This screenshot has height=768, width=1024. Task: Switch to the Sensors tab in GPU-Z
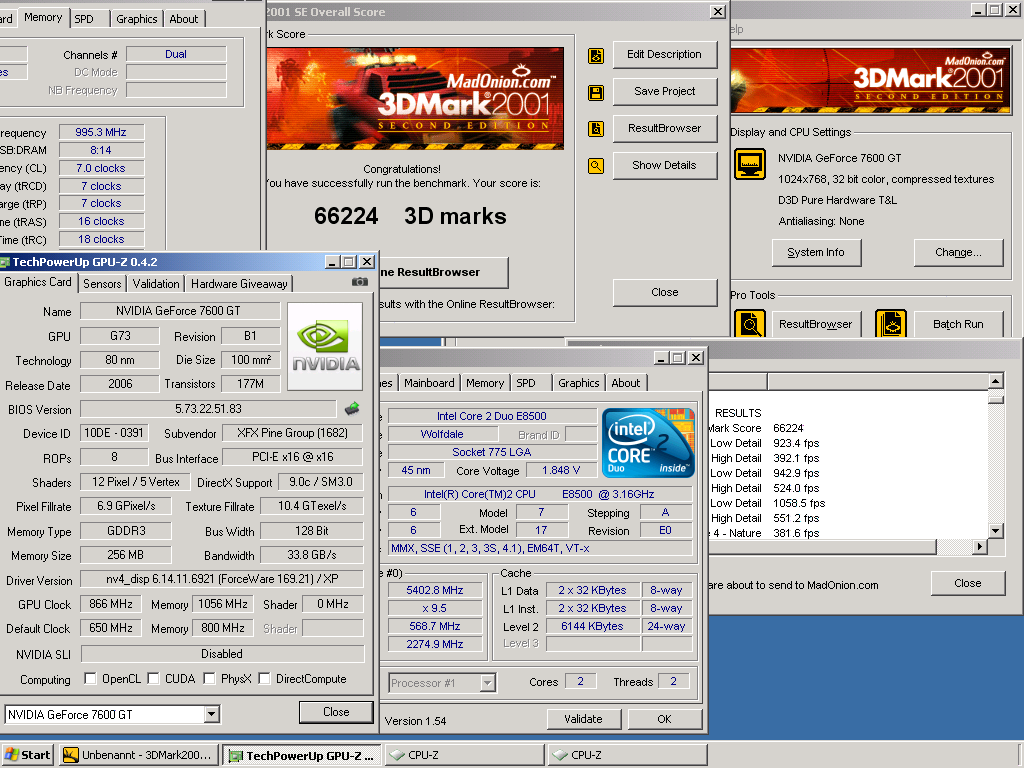102,283
